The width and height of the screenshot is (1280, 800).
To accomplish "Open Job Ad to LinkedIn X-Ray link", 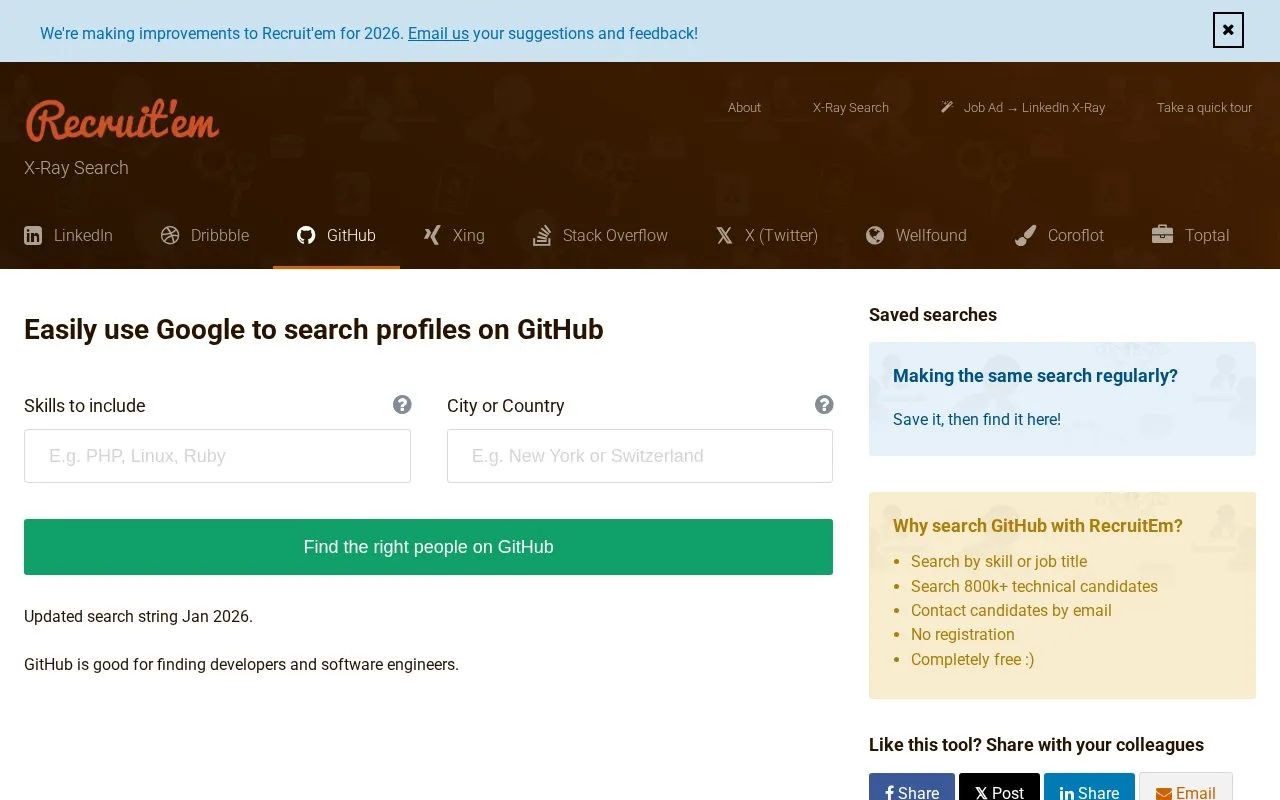I will [x=1023, y=108].
